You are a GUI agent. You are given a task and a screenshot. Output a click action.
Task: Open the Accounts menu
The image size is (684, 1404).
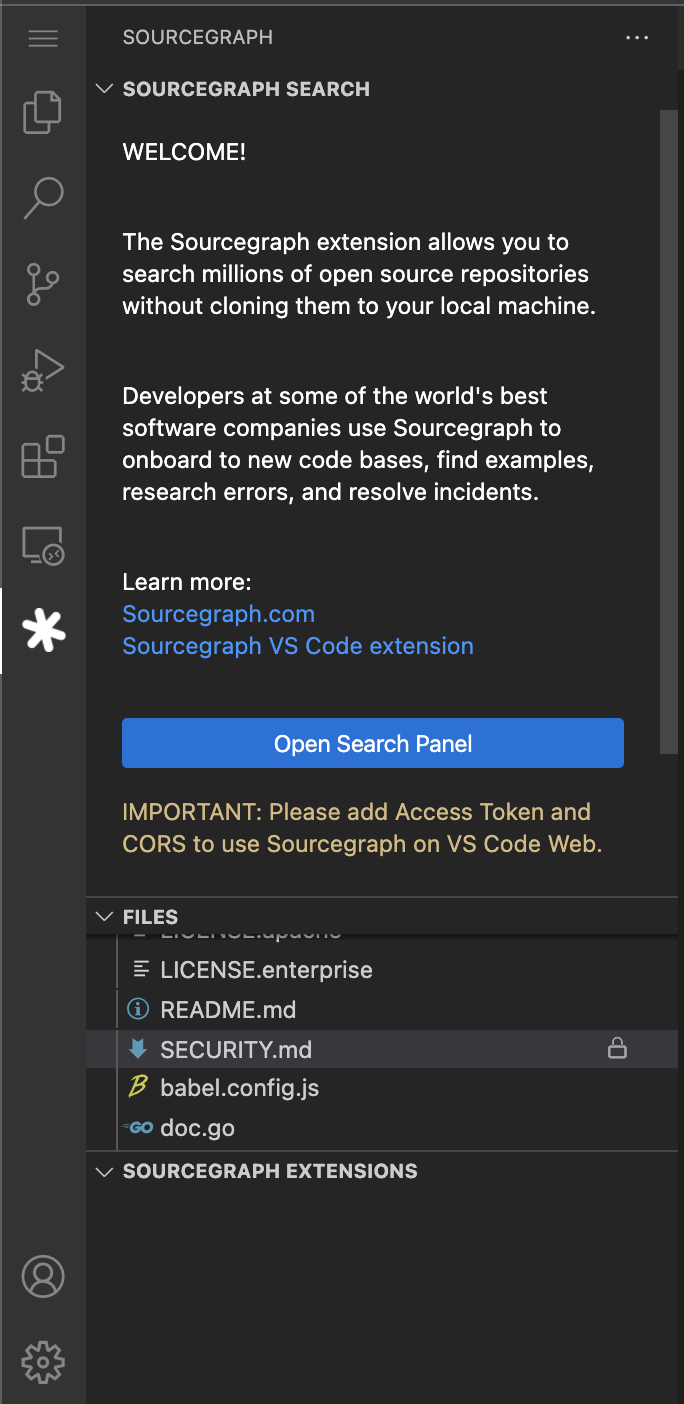click(x=43, y=1276)
